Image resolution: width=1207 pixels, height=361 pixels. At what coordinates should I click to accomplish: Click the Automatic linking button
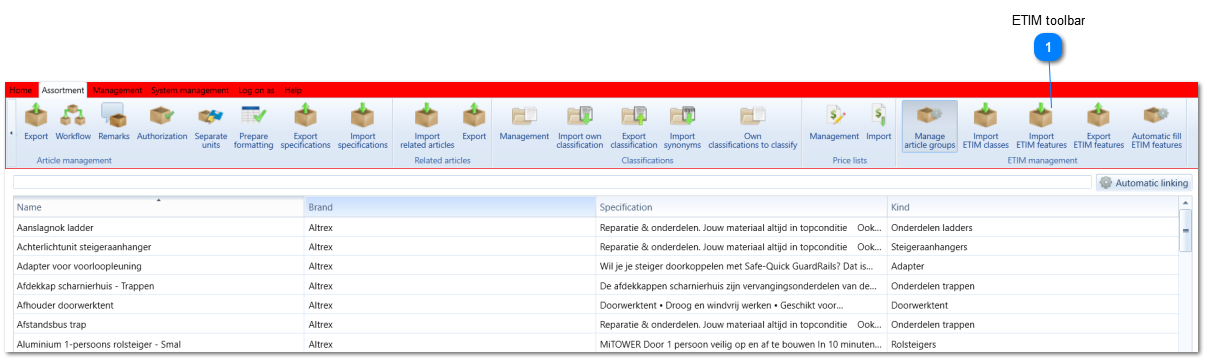pos(1144,183)
